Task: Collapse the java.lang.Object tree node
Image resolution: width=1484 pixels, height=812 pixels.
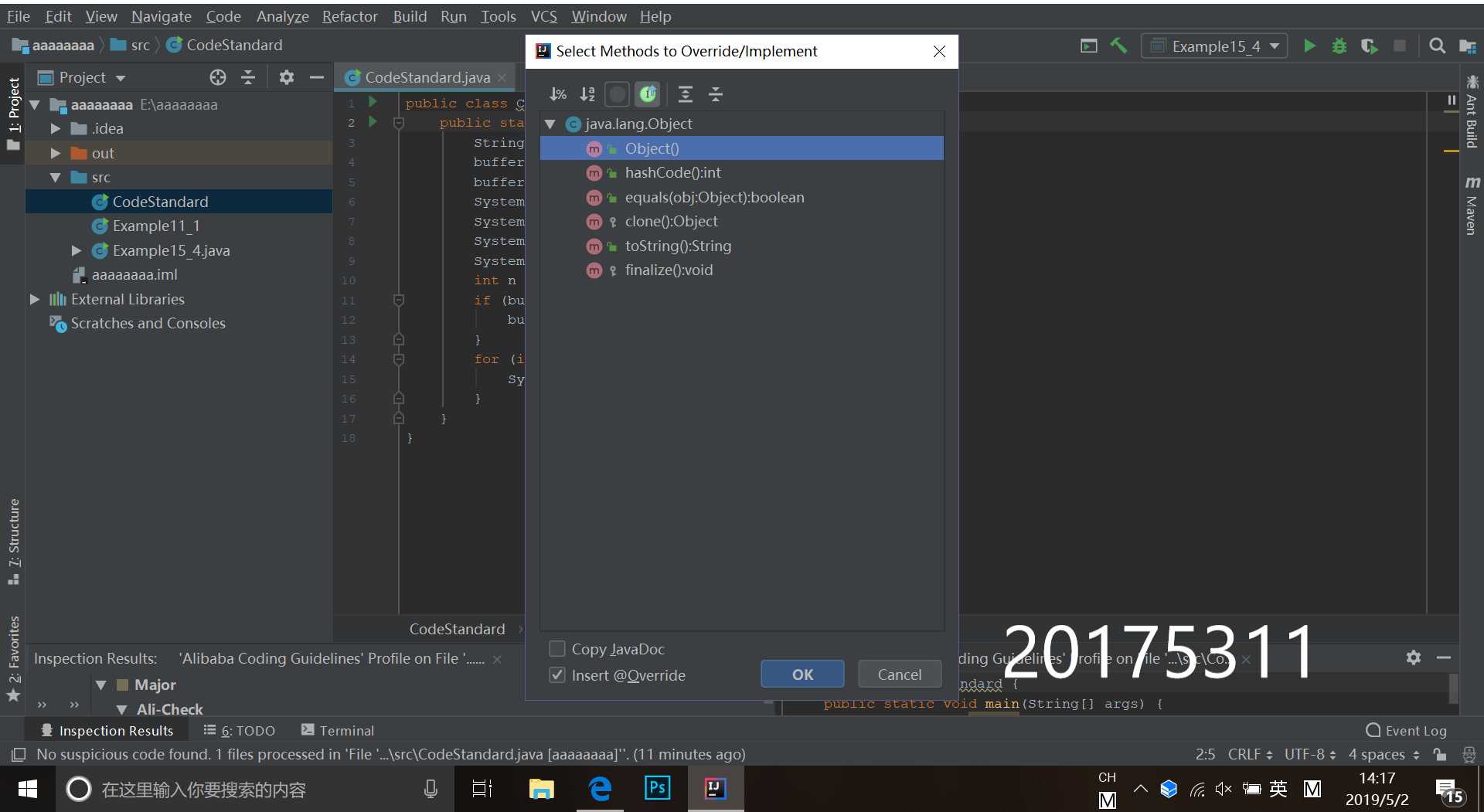Action: coord(550,124)
